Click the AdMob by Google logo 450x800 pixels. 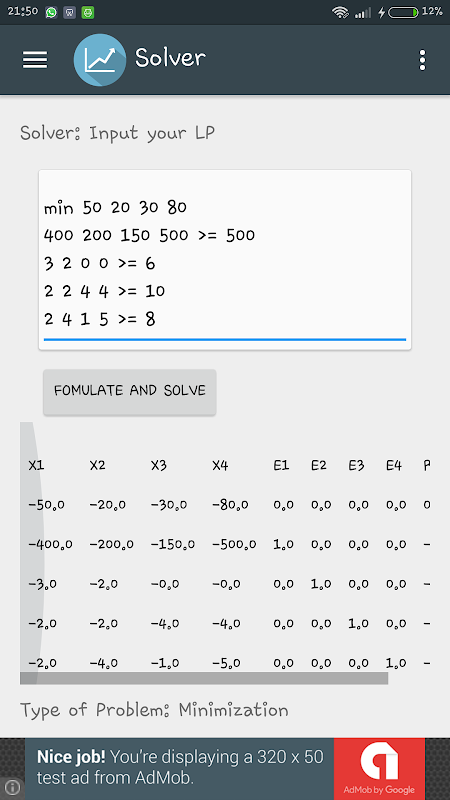click(x=379, y=768)
